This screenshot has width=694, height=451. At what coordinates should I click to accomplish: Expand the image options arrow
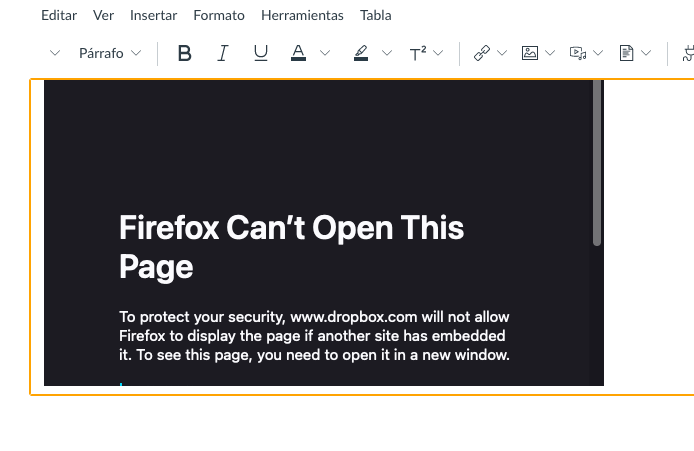pyautogui.click(x=550, y=53)
